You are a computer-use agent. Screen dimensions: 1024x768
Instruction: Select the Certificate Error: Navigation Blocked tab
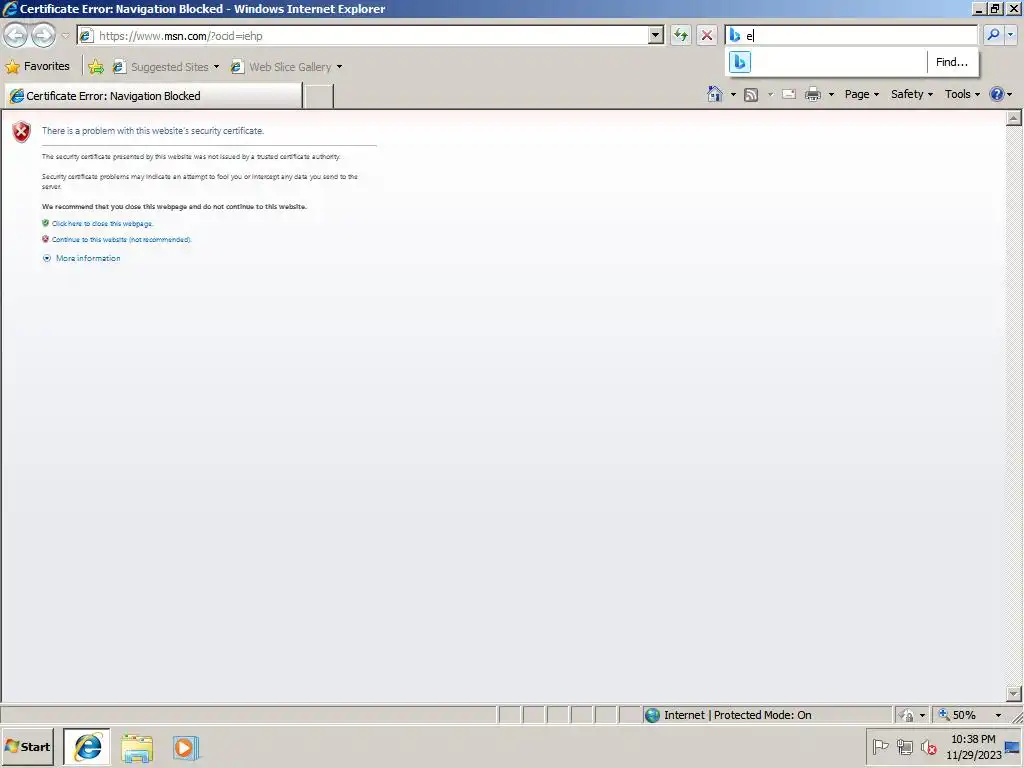tap(154, 96)
